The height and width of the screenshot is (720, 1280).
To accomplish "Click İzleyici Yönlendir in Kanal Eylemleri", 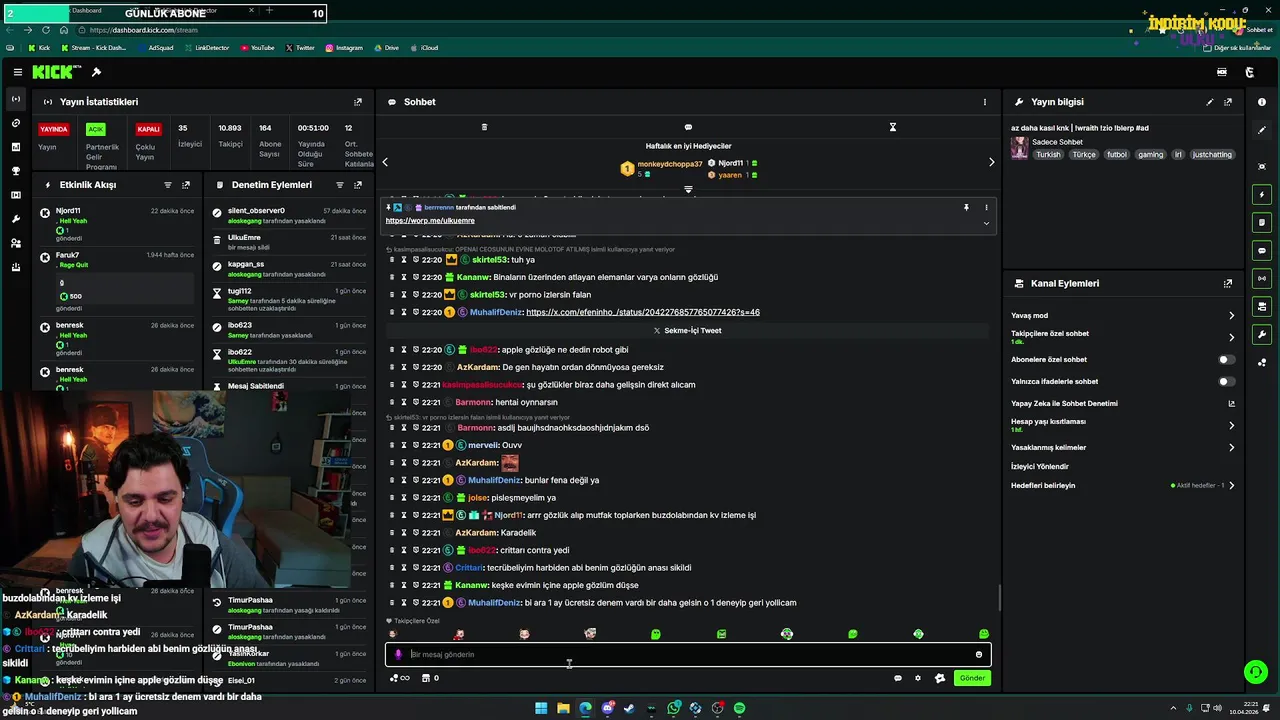I will click(1040, 466).
